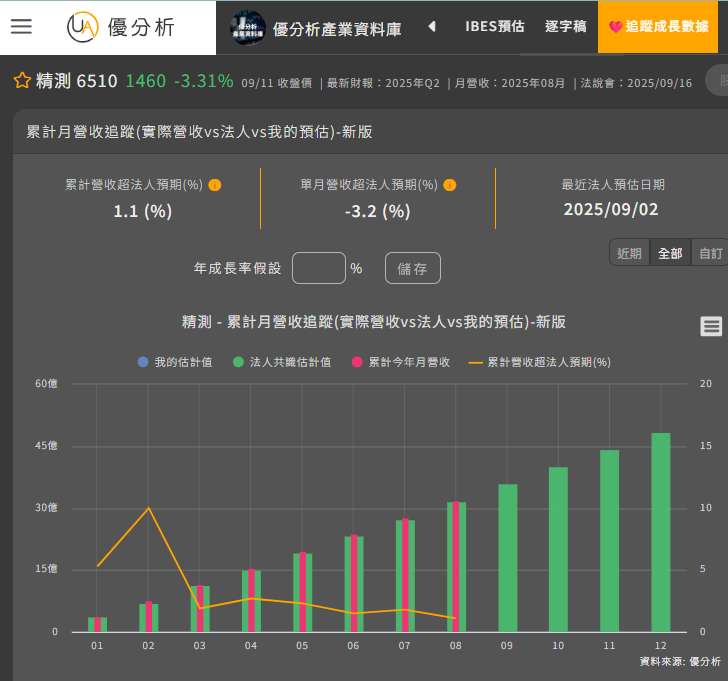This screenshot has height=681, width=728.
Task: Click the -3.31% price change
Action: click(204, 81)
